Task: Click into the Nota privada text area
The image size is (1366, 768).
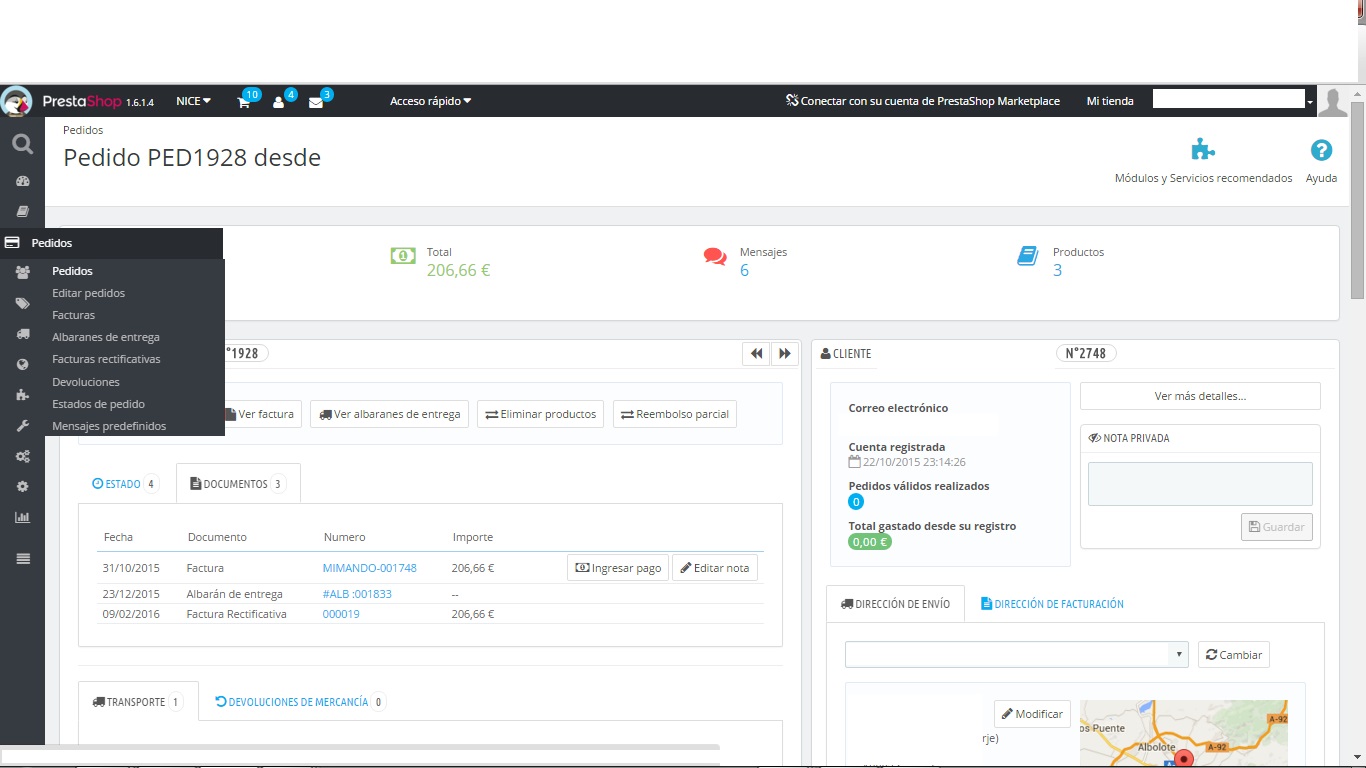Action: pyautogui.click(x=1200, y=484)
